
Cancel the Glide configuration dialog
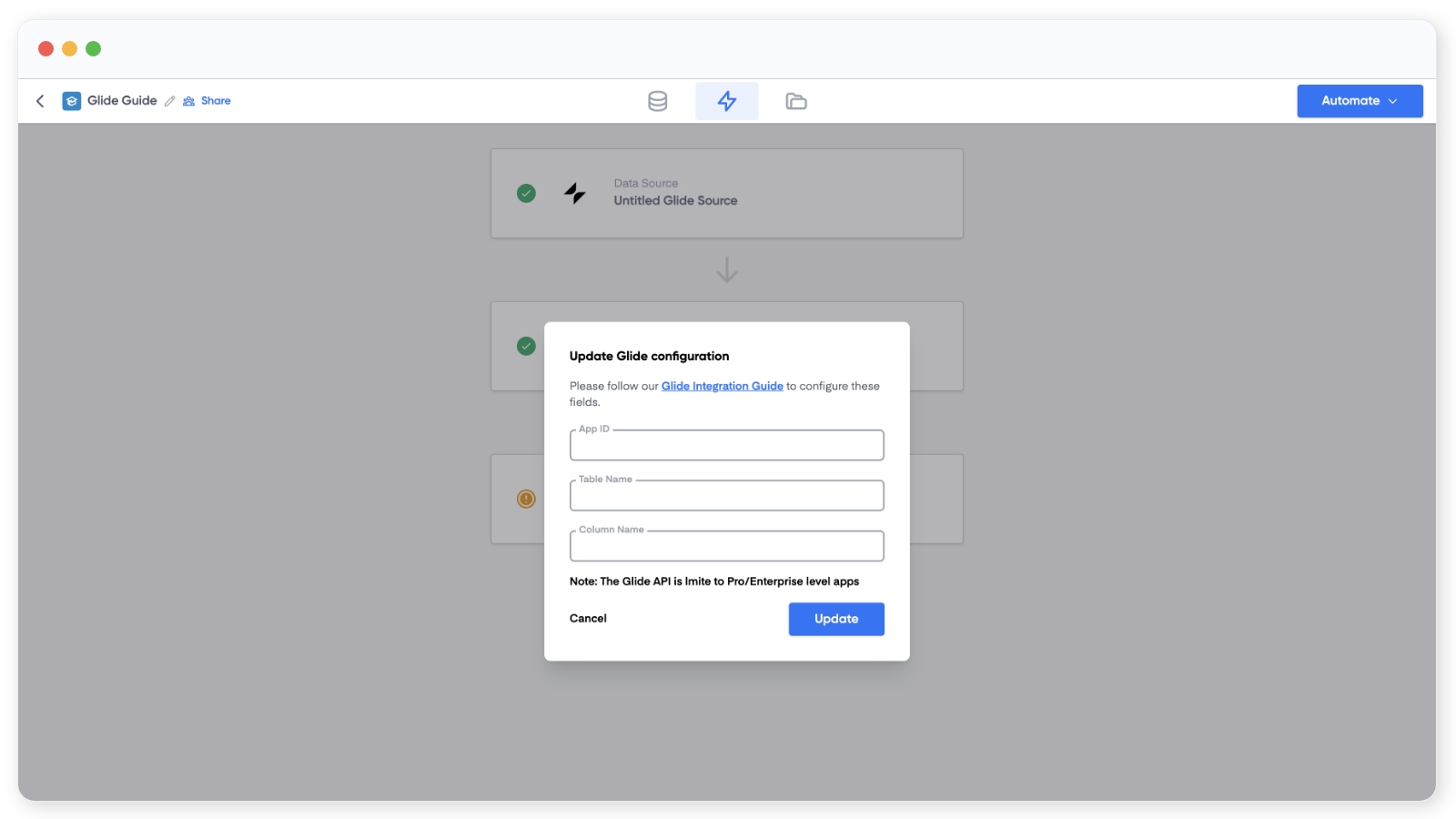[588, 619]
